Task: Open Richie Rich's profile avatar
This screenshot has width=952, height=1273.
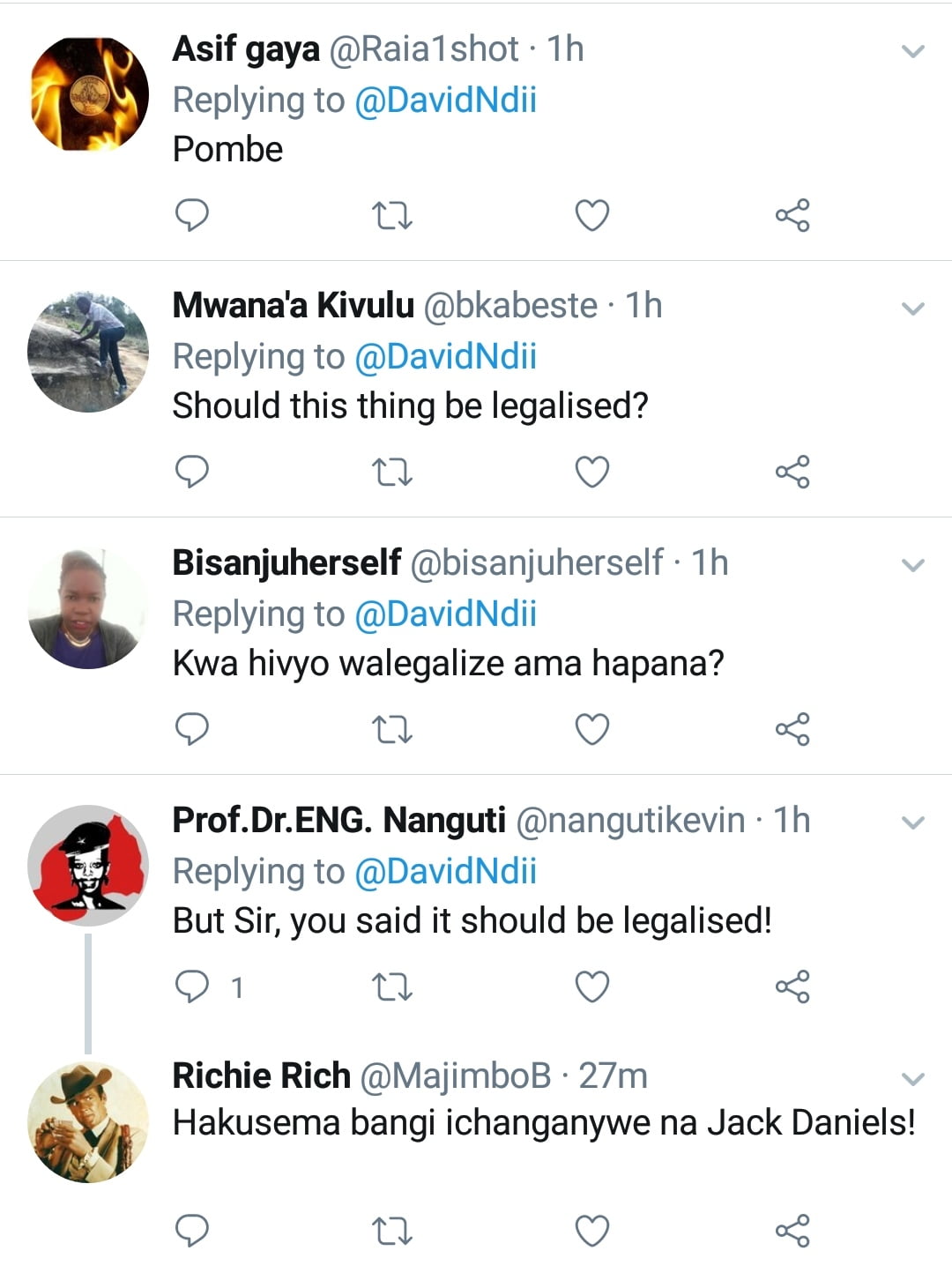Action: click(x=88, y=1121)
